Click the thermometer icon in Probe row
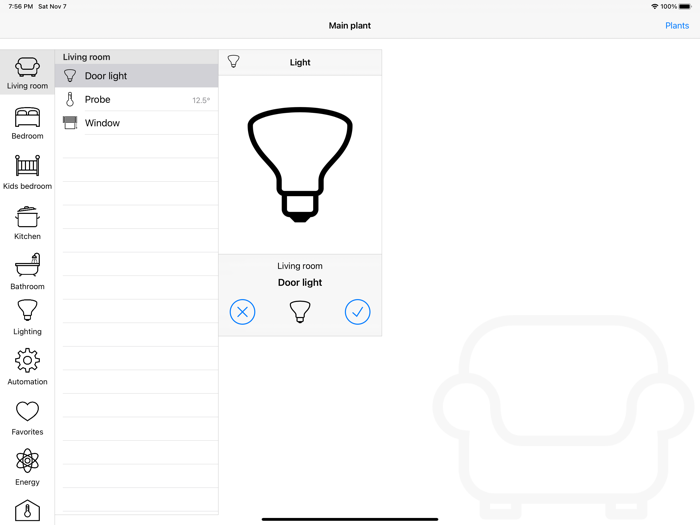This screenshot has width=700, height=525. (70, 100)
